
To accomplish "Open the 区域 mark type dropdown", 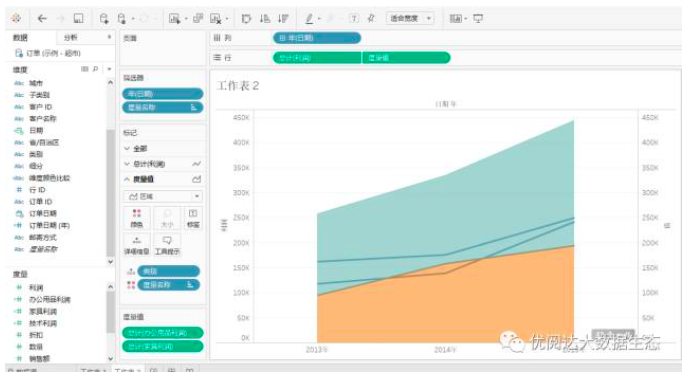I will [x=163, y=196].
